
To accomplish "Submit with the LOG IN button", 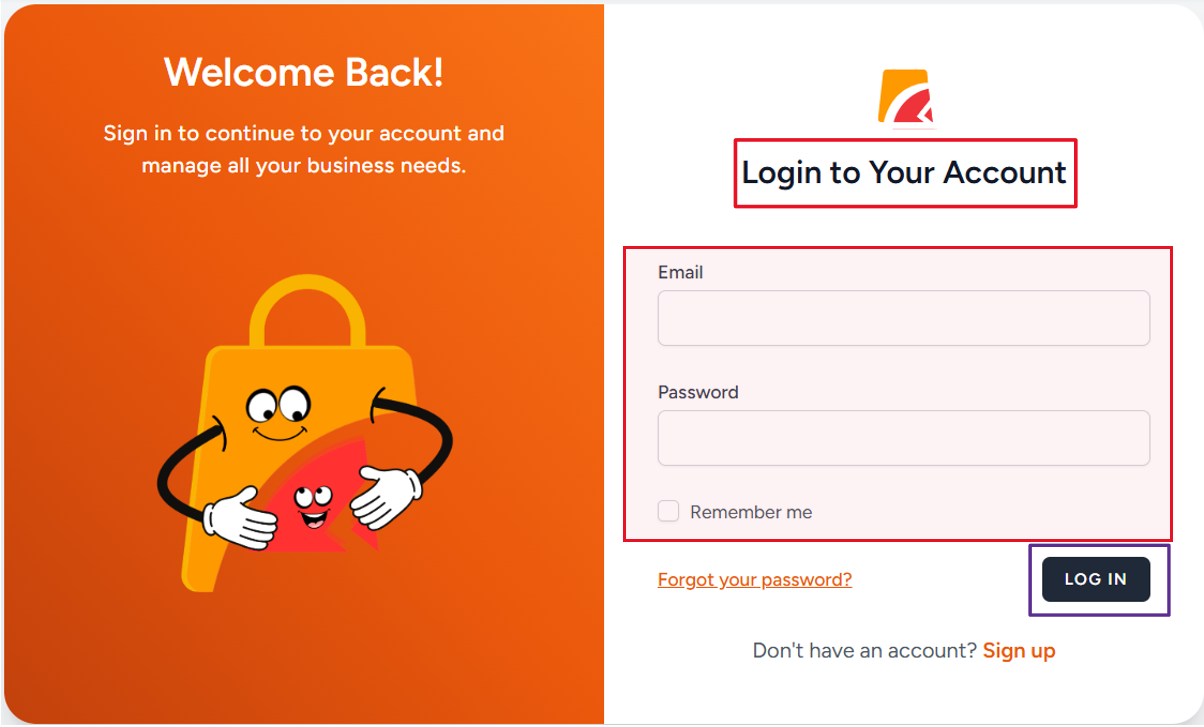I will [1096, 579].
